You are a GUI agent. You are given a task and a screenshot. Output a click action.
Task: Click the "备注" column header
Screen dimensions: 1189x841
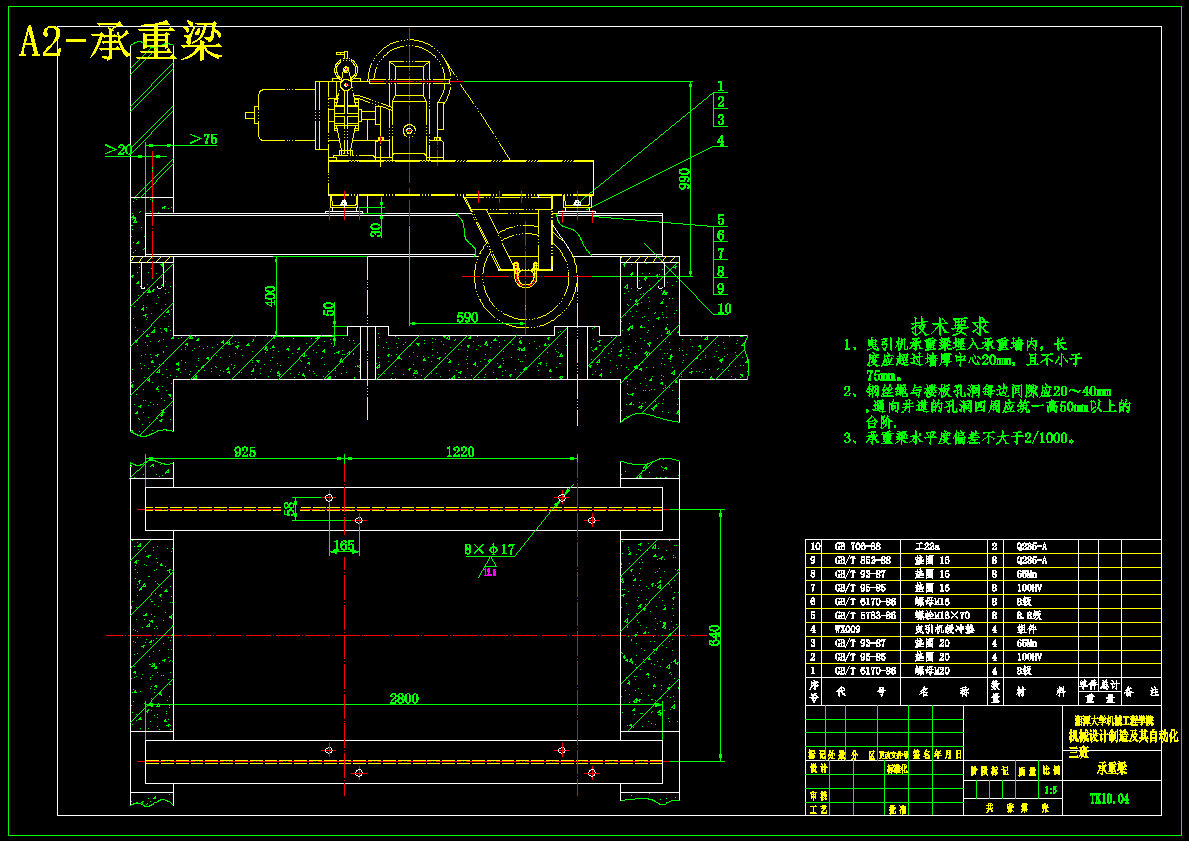[1143, 692]
